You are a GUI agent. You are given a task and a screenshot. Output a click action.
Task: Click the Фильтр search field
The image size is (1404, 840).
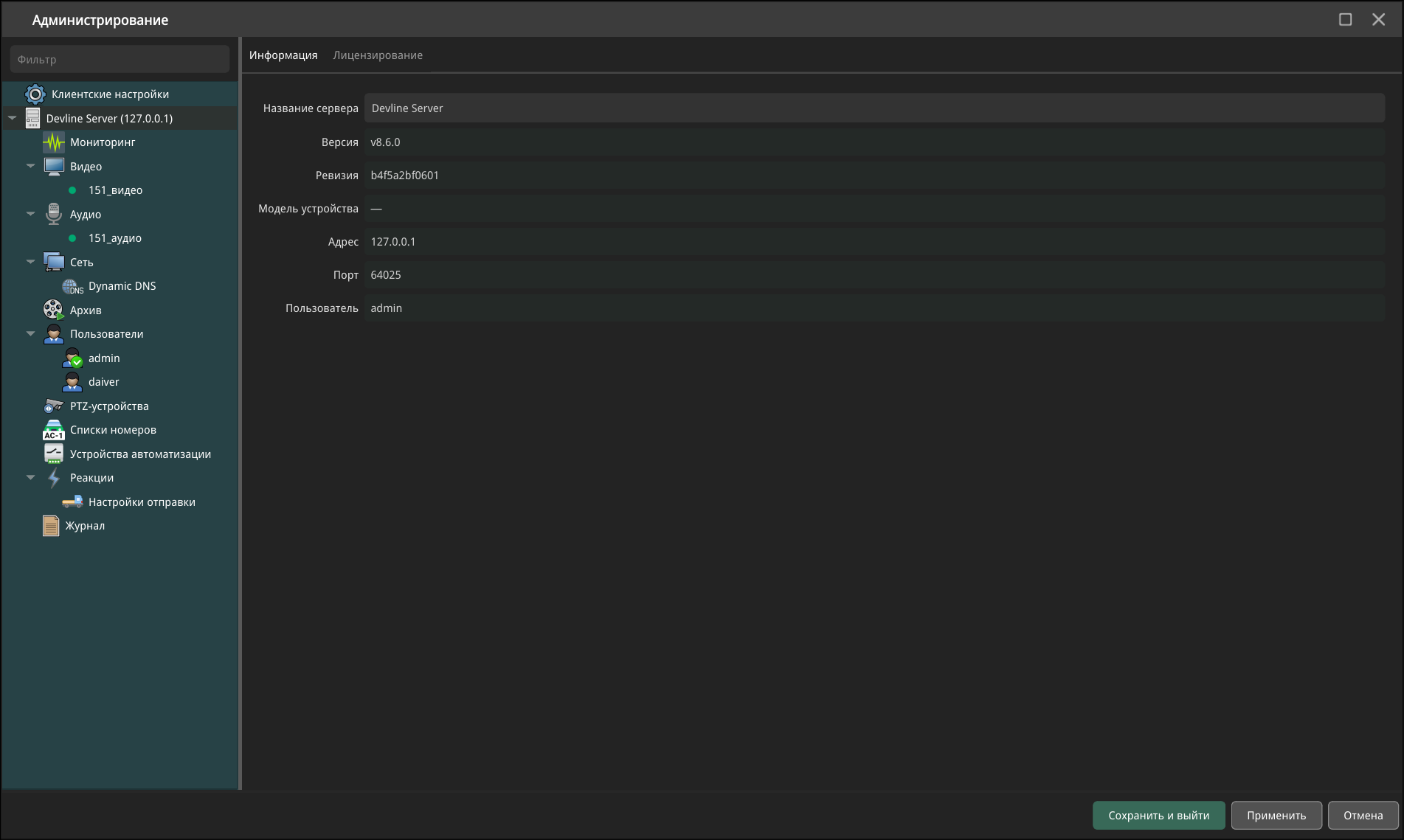(x=120, y=60)
